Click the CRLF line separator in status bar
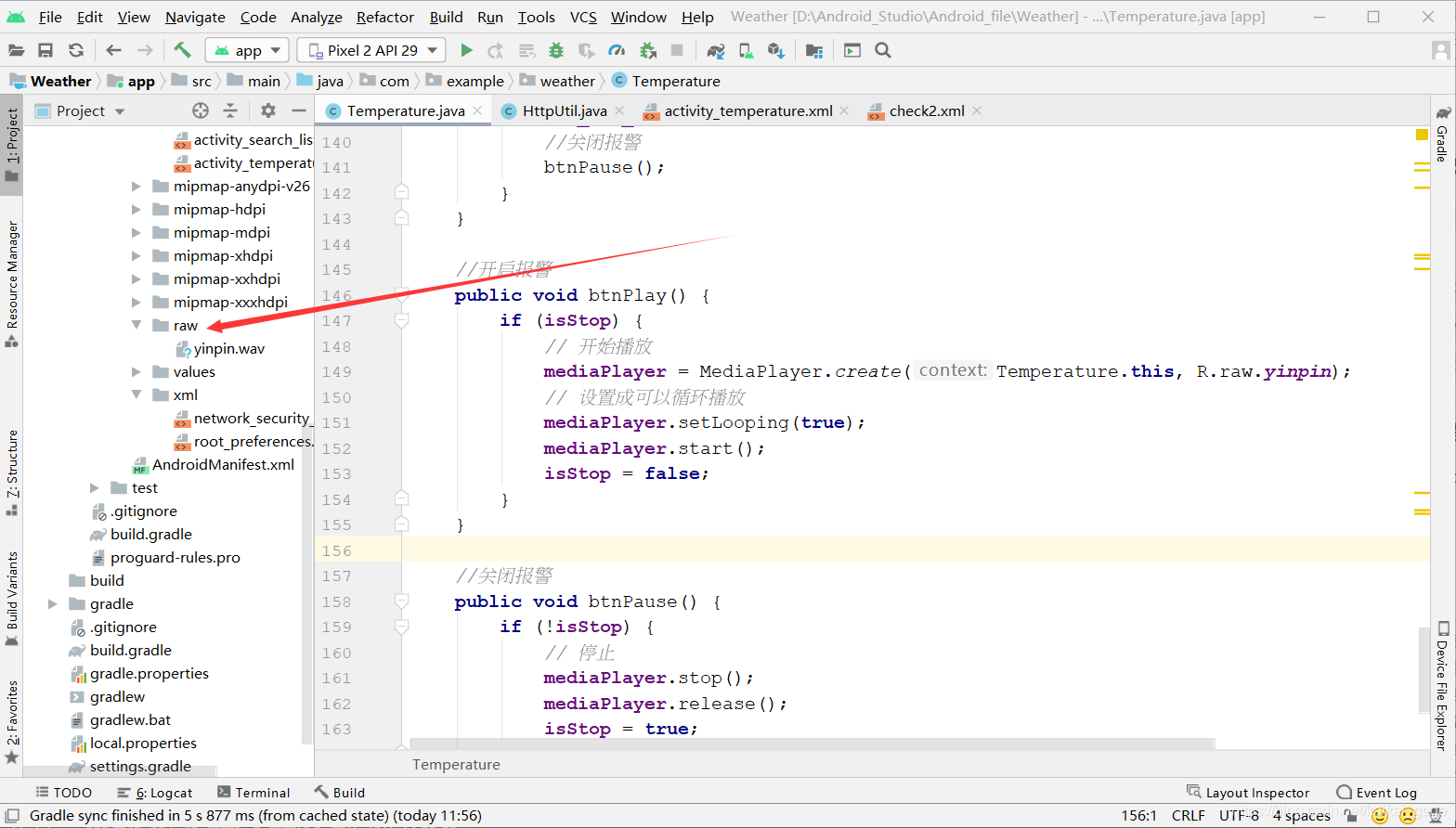Screen dimensions: 1456x828 (1189, 816)
